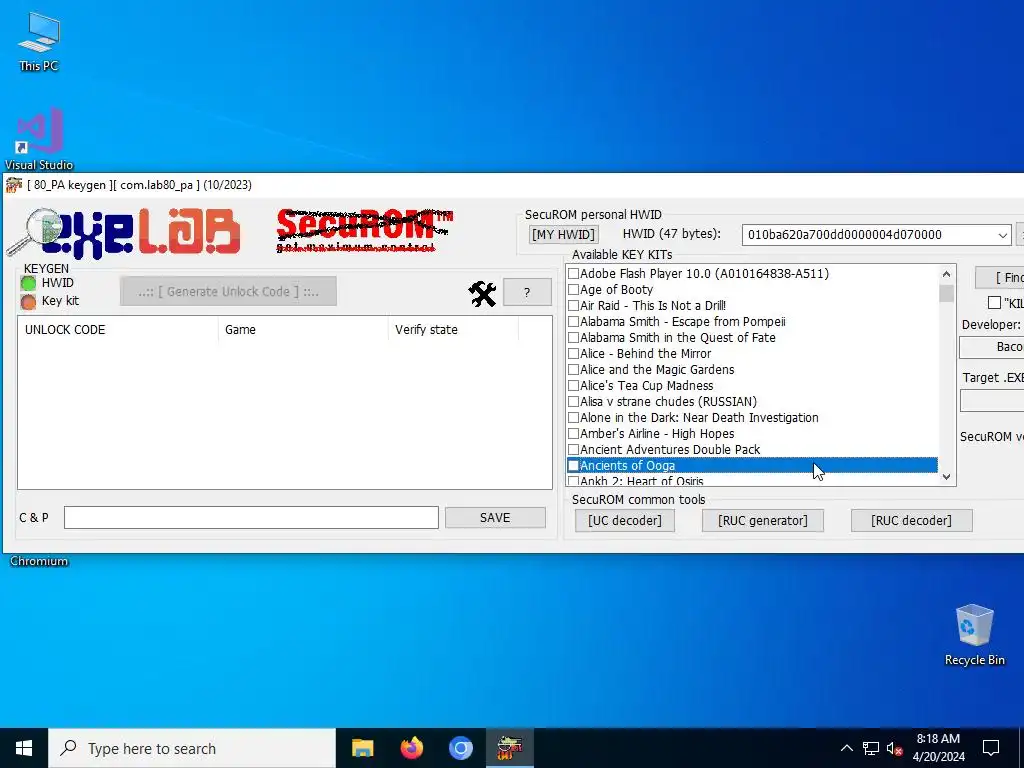This screenshot has width=1024, height=768.
Task: Open the notification center icon
Action: click(991, 748)
